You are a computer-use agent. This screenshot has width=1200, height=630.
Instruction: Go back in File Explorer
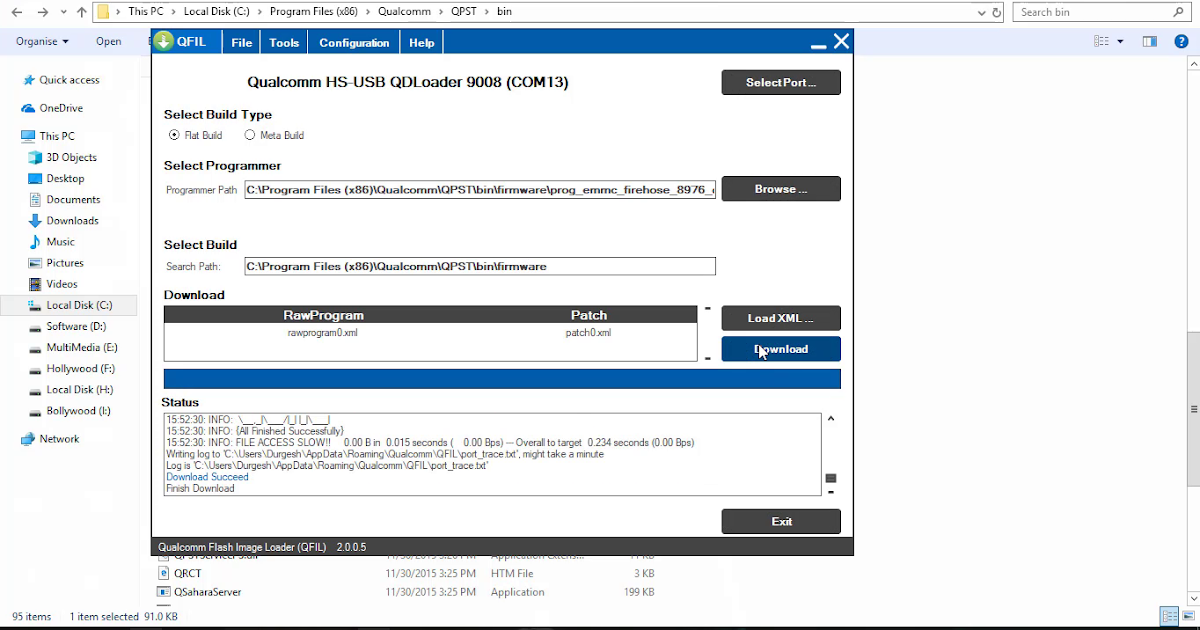coord(15,12)
